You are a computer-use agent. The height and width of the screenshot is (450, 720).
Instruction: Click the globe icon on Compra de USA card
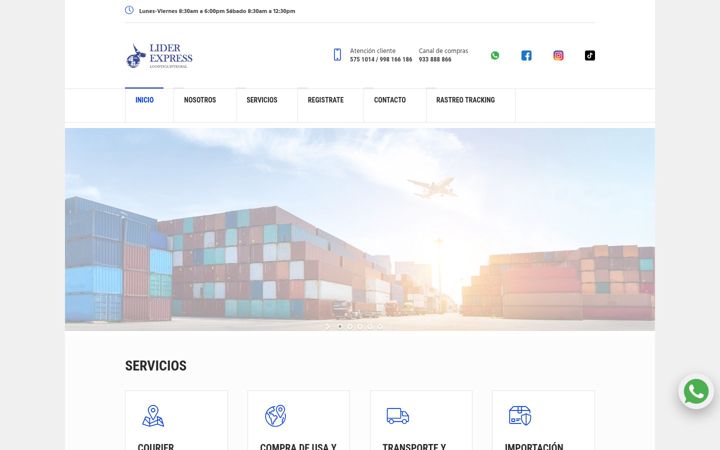(x=276, y=416)
